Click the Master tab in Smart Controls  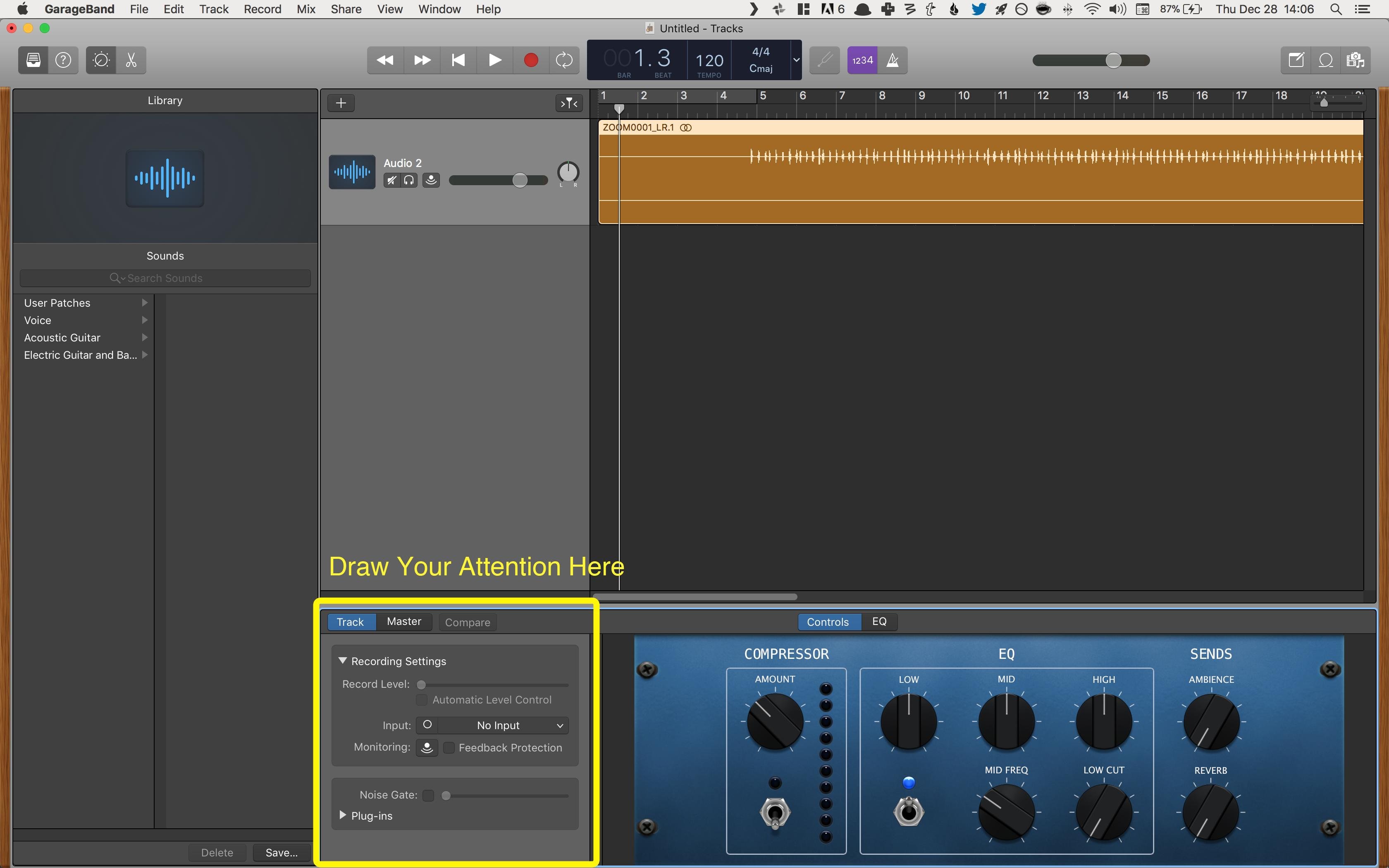point(403,621)
